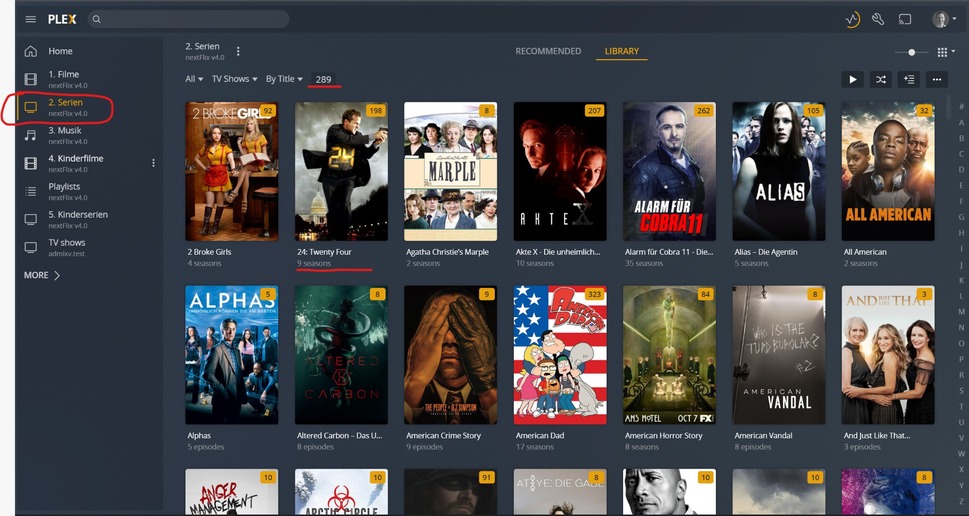969x516 pixels.
Task: Click the add to playlist icon
Action: [908, 79]
